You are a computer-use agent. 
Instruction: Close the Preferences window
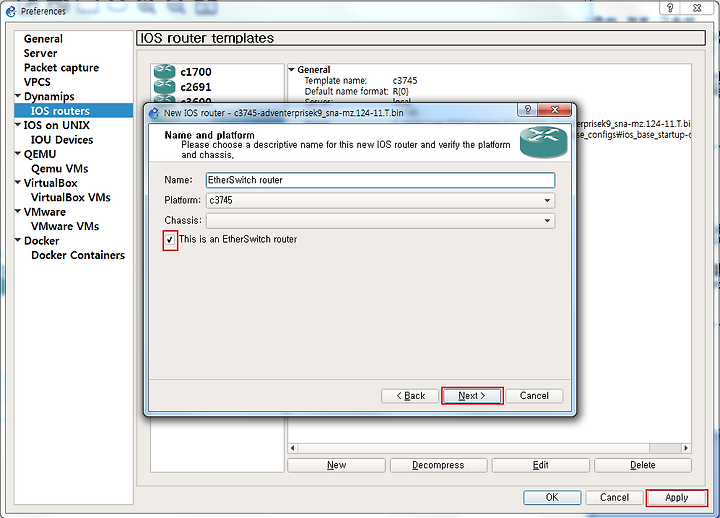click(x=697, y=7)
